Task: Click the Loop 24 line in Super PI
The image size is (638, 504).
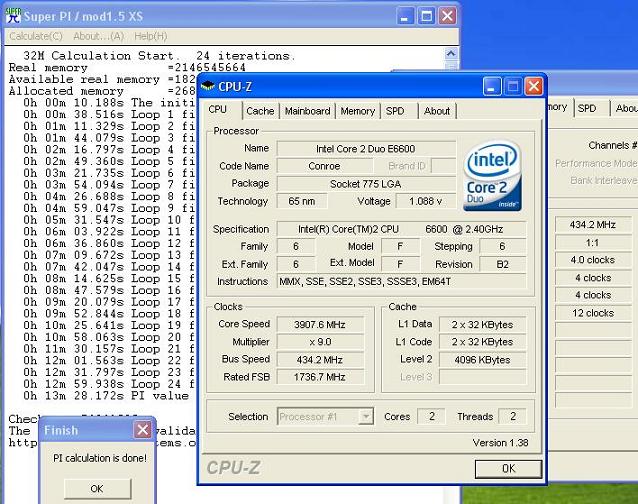Action: (x=109, y=384)
